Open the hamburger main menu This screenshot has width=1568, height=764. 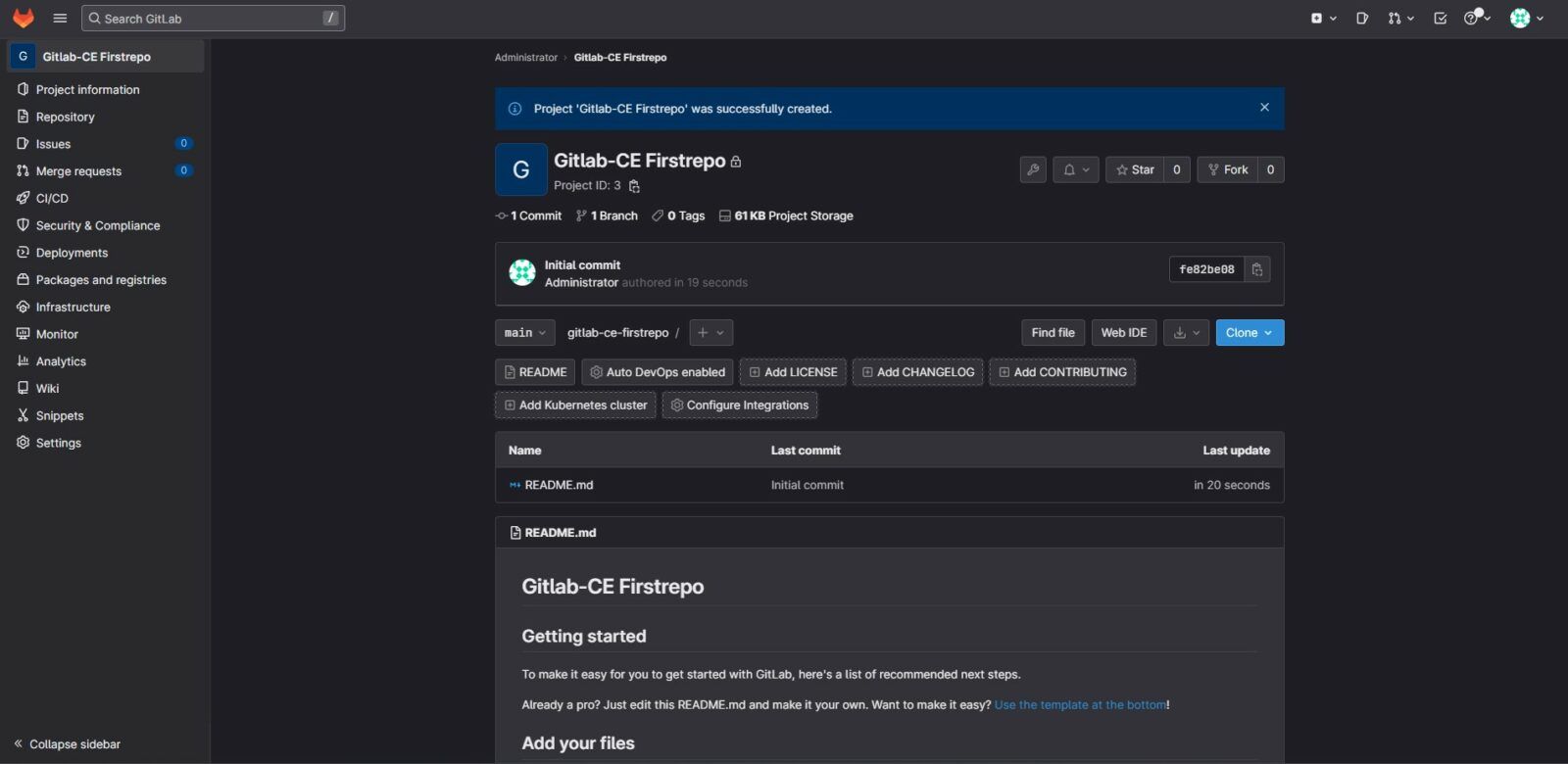(60, 19)
